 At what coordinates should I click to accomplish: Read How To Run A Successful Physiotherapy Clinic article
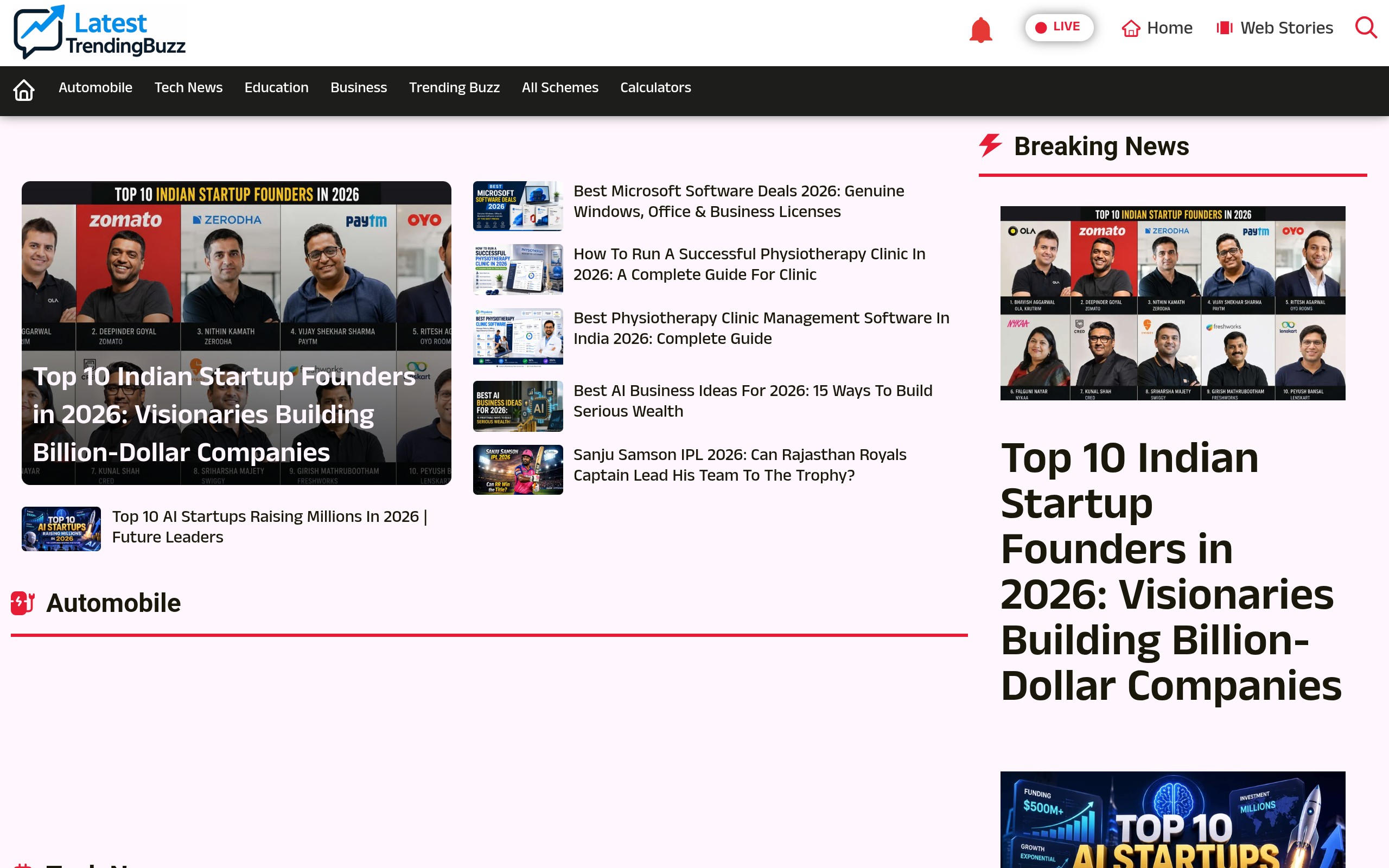tap(749, 264)
